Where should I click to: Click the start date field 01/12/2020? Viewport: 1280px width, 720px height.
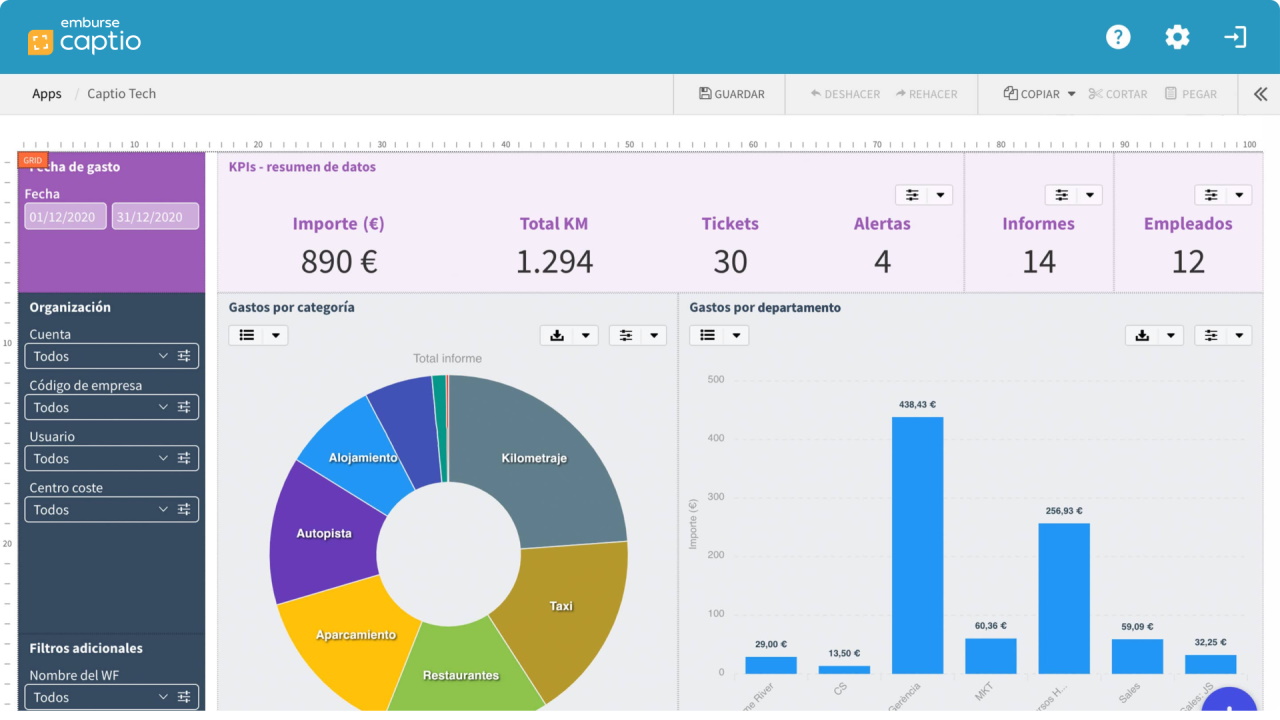66,216
